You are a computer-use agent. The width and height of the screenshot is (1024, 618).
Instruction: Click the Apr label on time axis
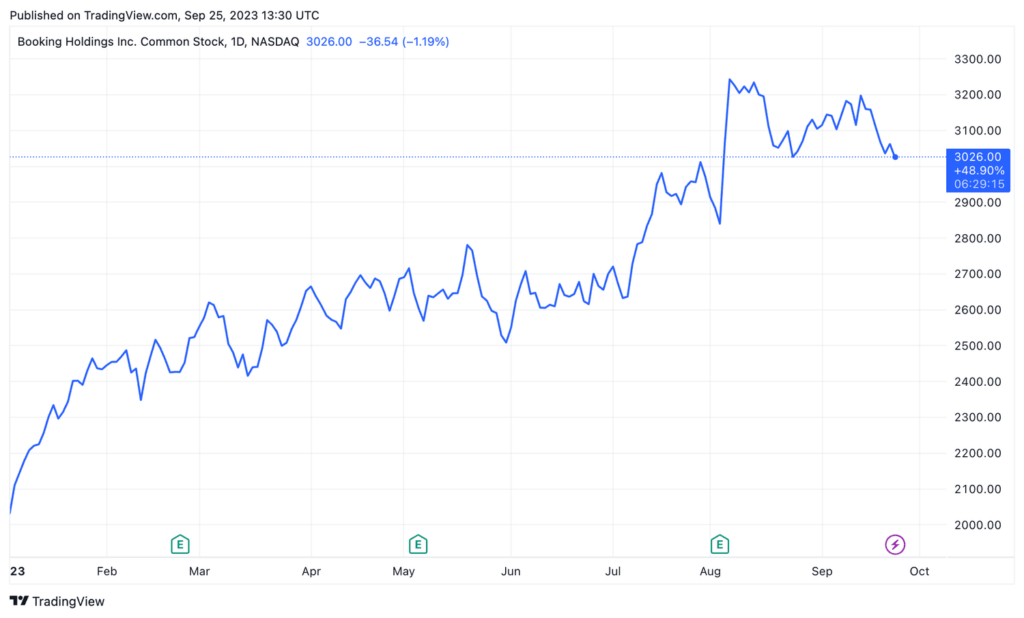312,572
